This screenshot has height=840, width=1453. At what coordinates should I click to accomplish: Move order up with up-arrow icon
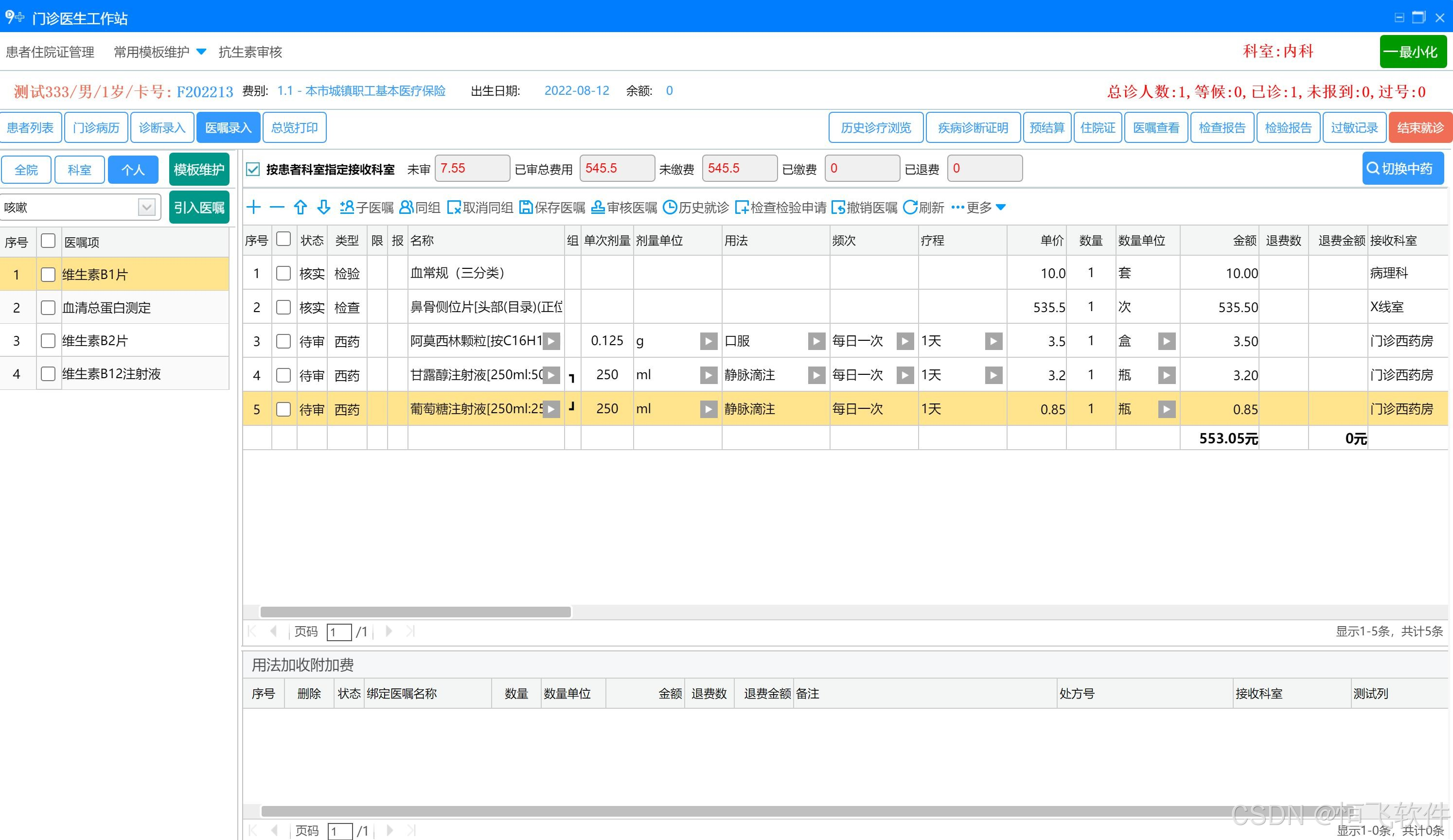(301, 207)
